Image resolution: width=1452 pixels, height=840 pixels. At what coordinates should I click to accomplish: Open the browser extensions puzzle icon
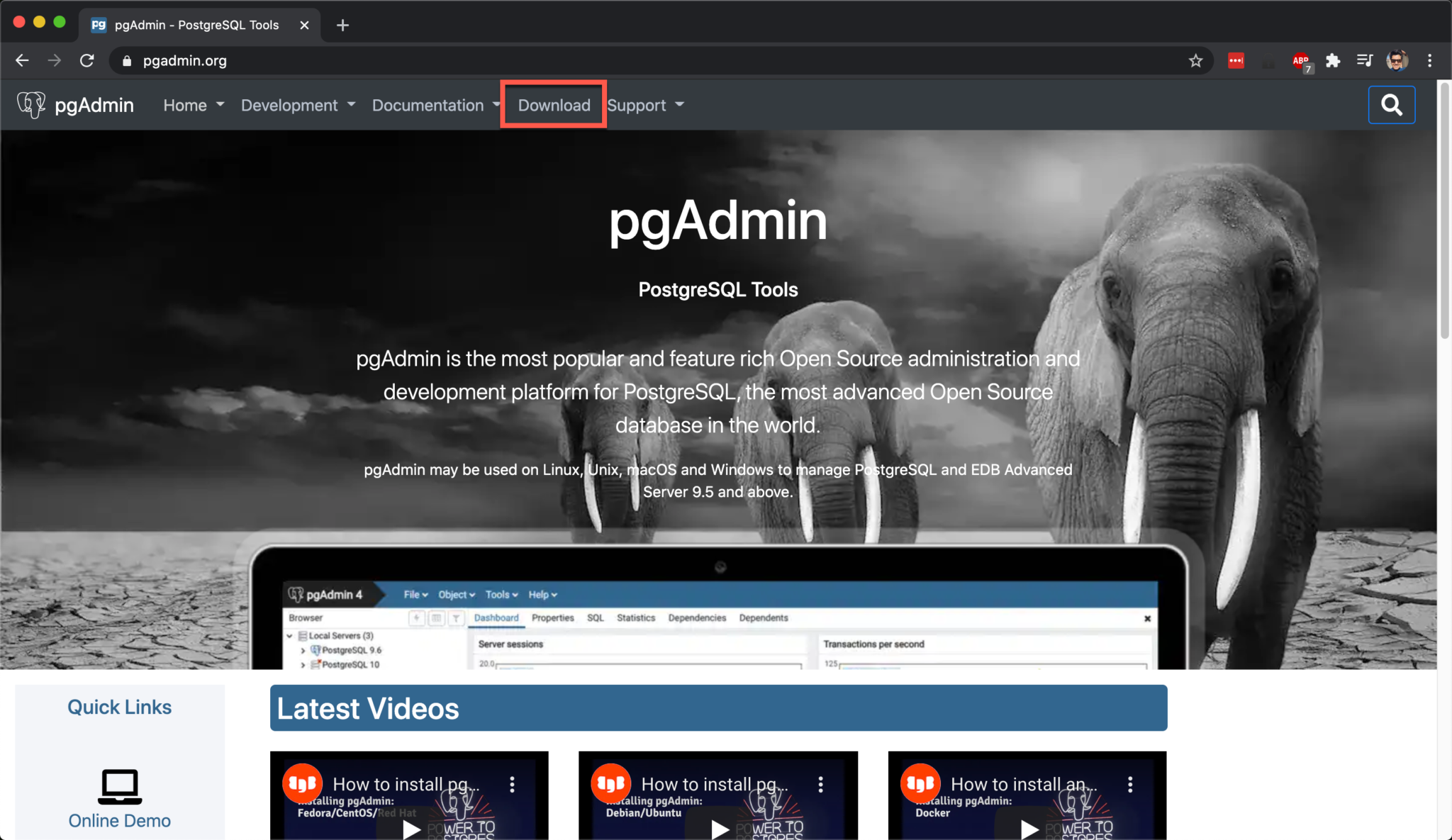click(x=1333, y=60)
